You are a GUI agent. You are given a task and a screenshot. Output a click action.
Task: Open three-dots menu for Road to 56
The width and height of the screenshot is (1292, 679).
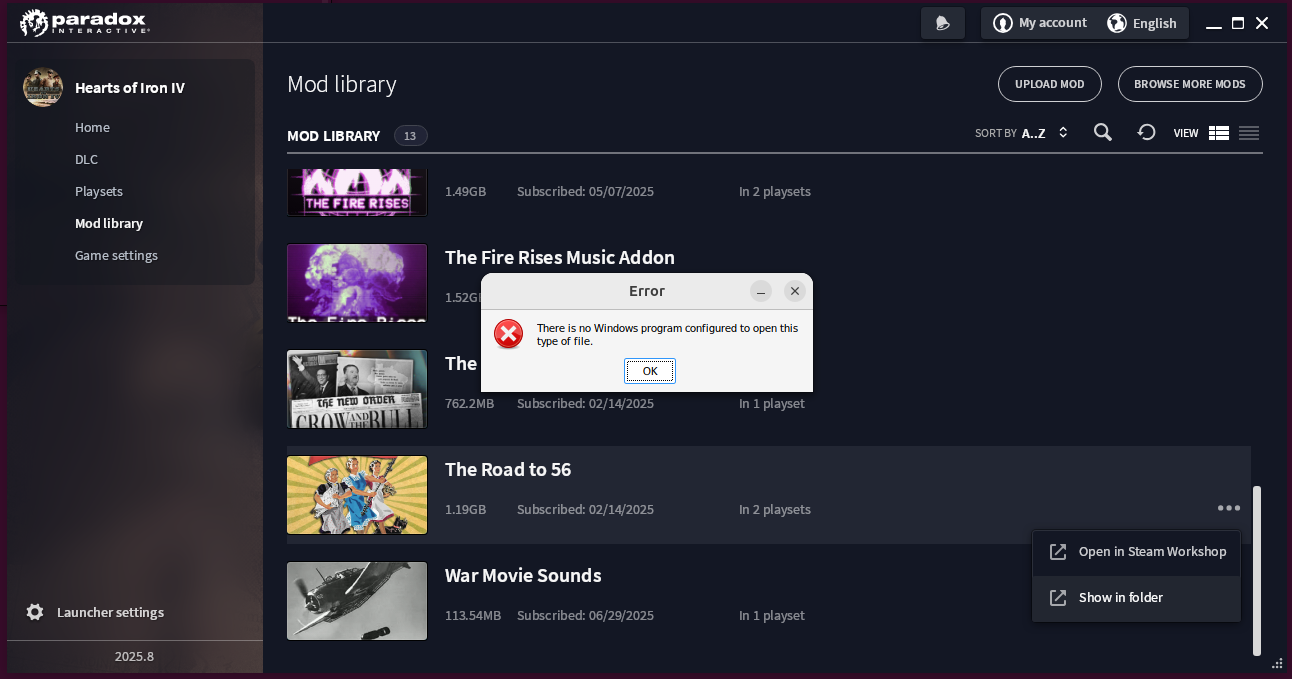1229,508
